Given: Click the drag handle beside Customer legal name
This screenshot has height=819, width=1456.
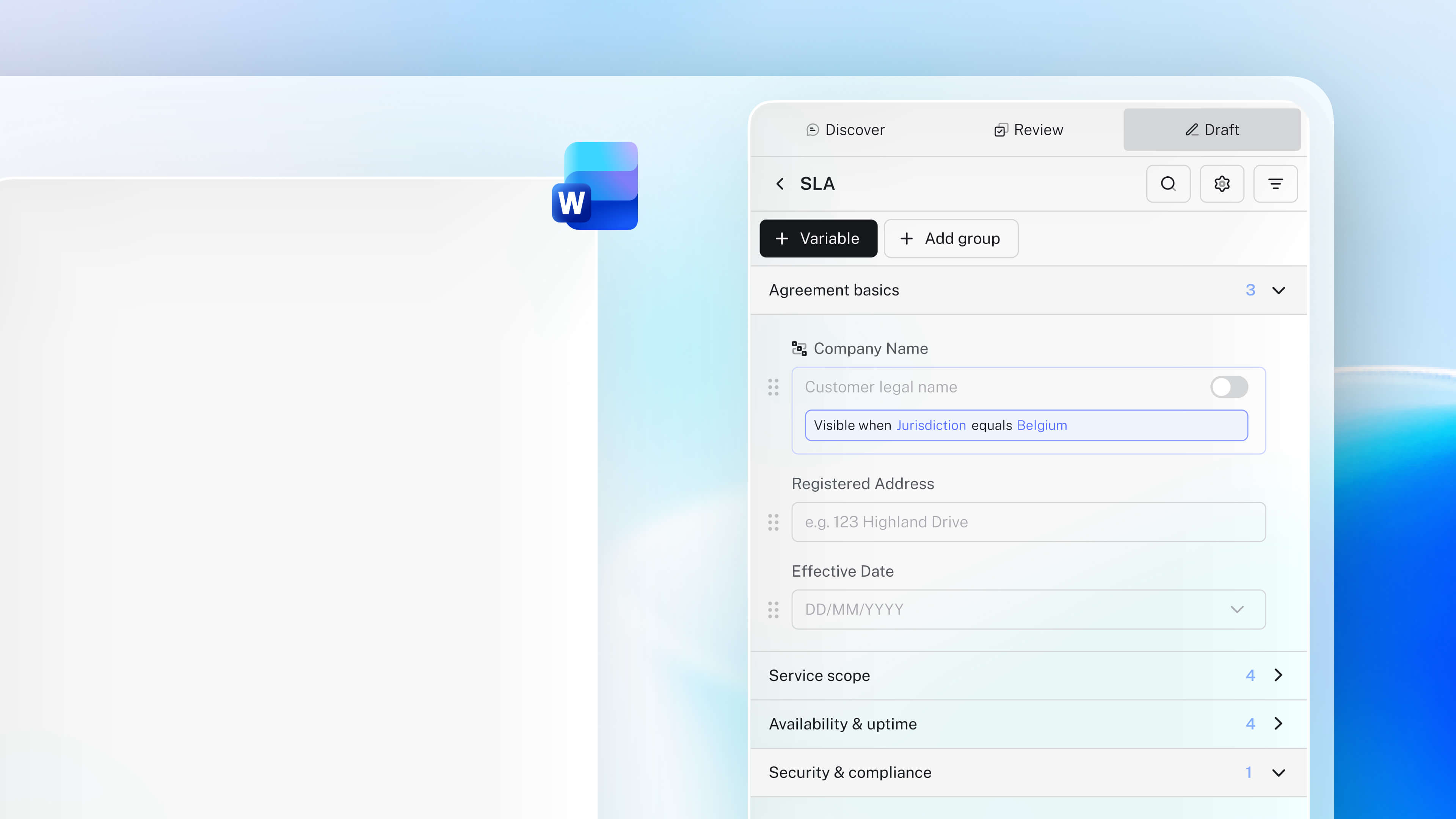Looking at the screenshot, I should point(773,387).
